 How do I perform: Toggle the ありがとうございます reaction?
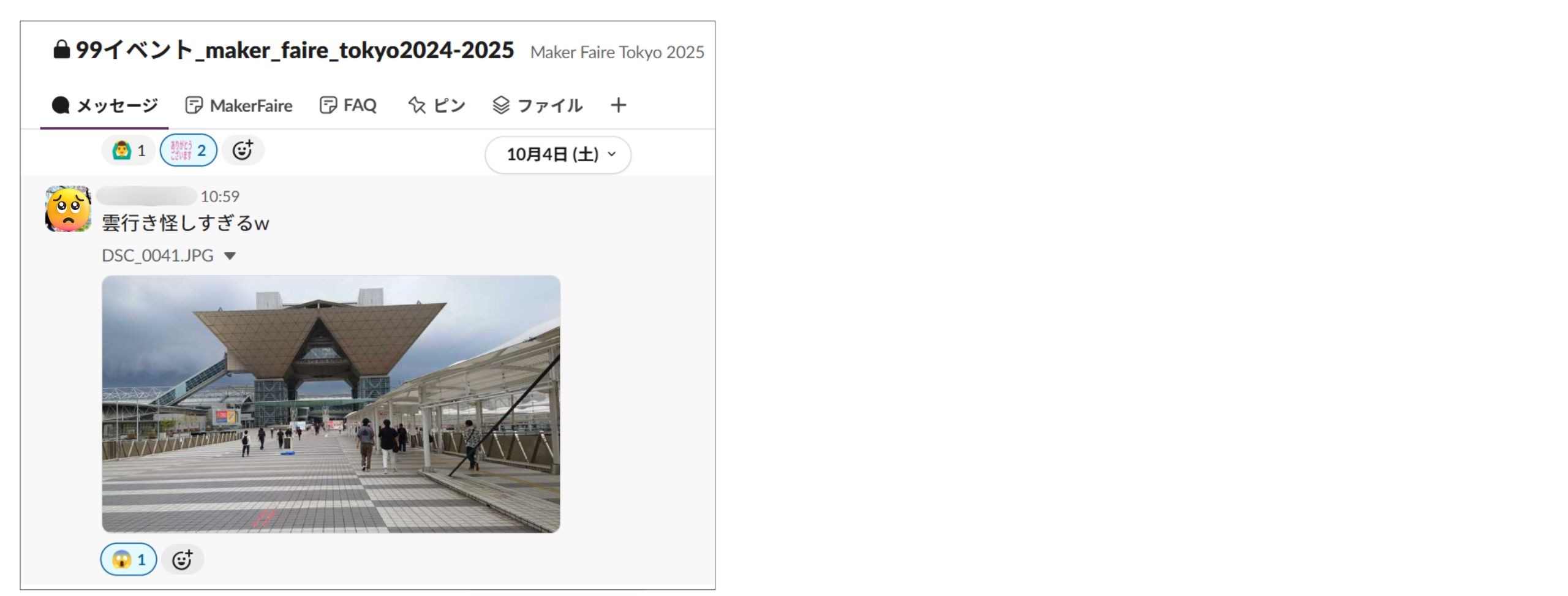tap(189, 150)
